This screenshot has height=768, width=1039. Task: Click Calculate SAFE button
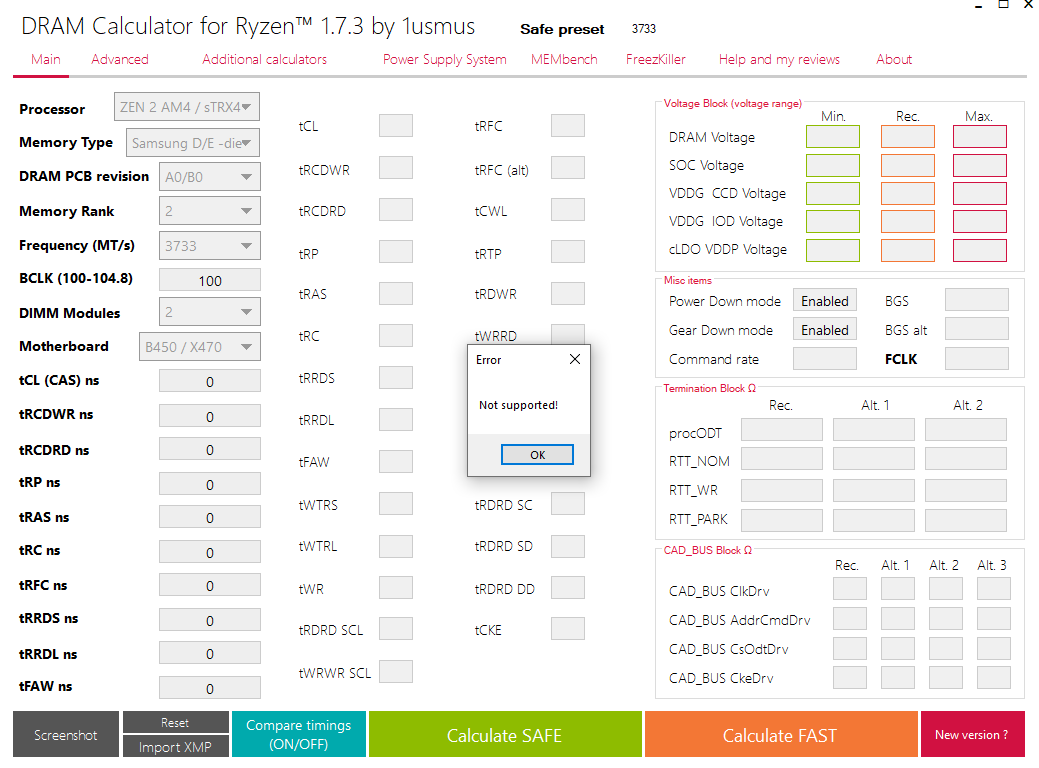coord(505,734)
